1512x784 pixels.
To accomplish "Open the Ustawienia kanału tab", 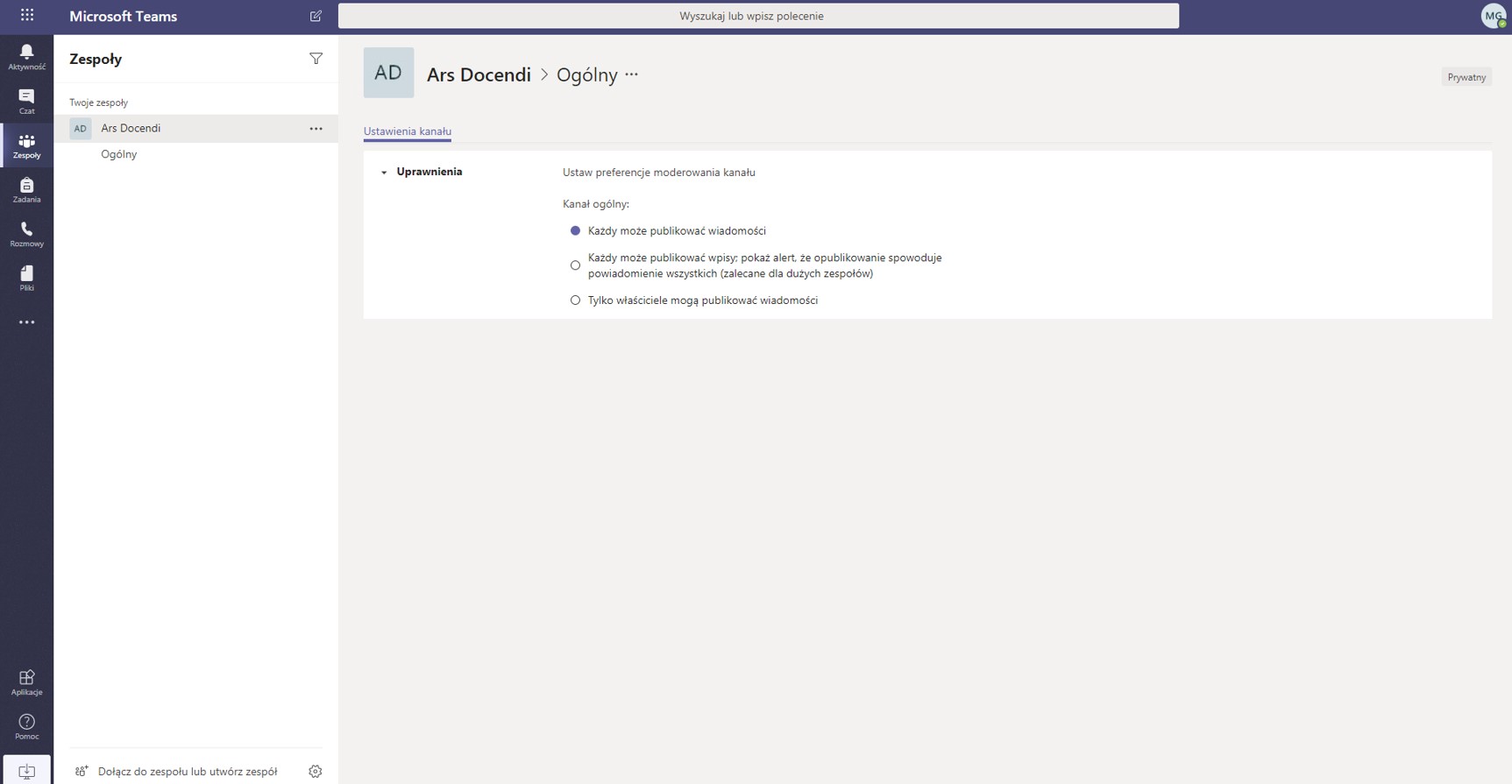I will [408, 131].
